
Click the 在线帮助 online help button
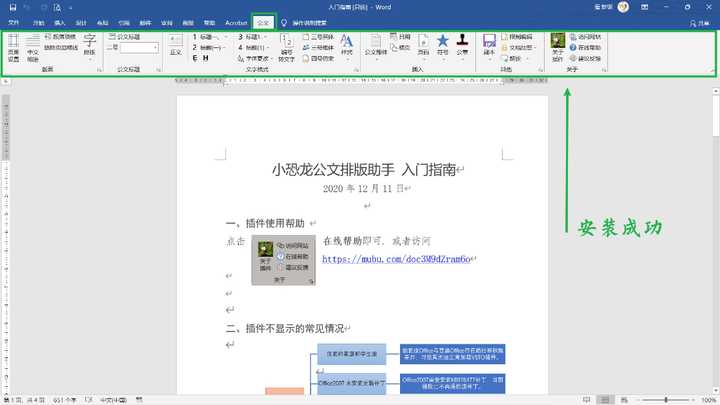pyautogui.click(x=585, y=47)
